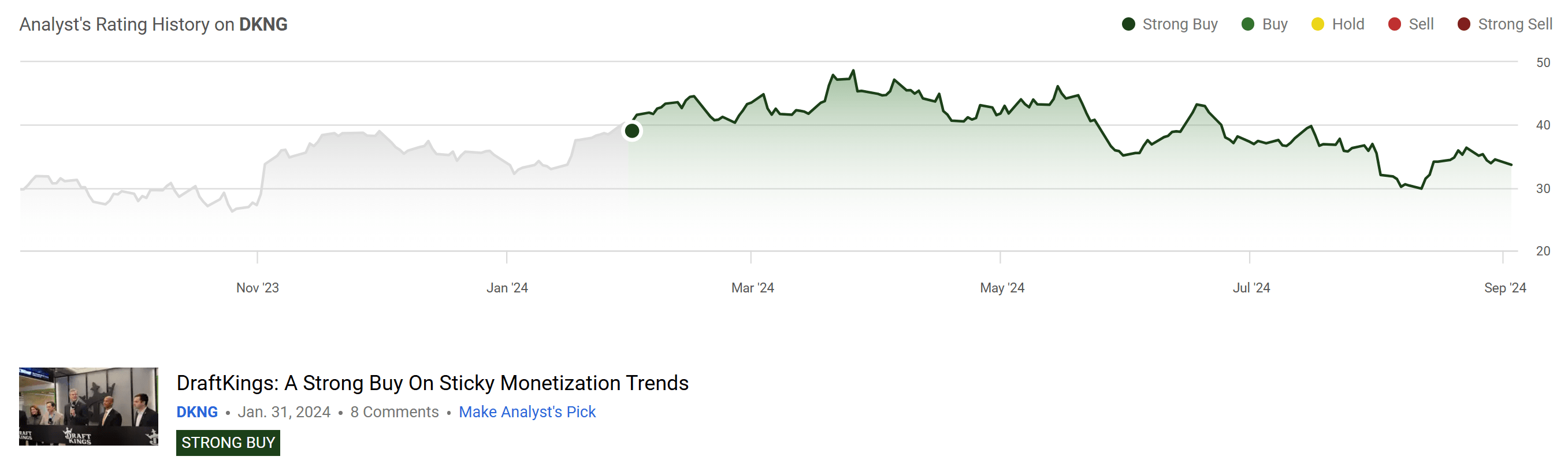Click the STRONG BUY rating badge
1568x471 pixels.
tap(228, 443)
